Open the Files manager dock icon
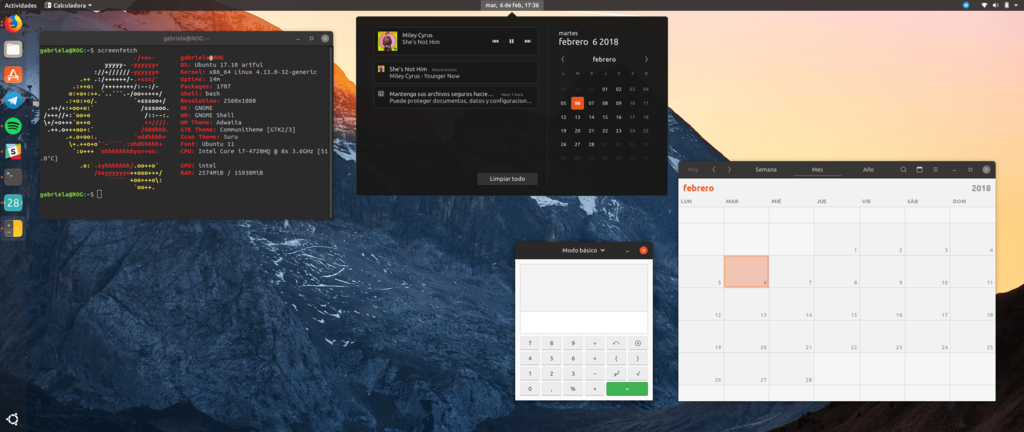 click(x=13, y=49)
